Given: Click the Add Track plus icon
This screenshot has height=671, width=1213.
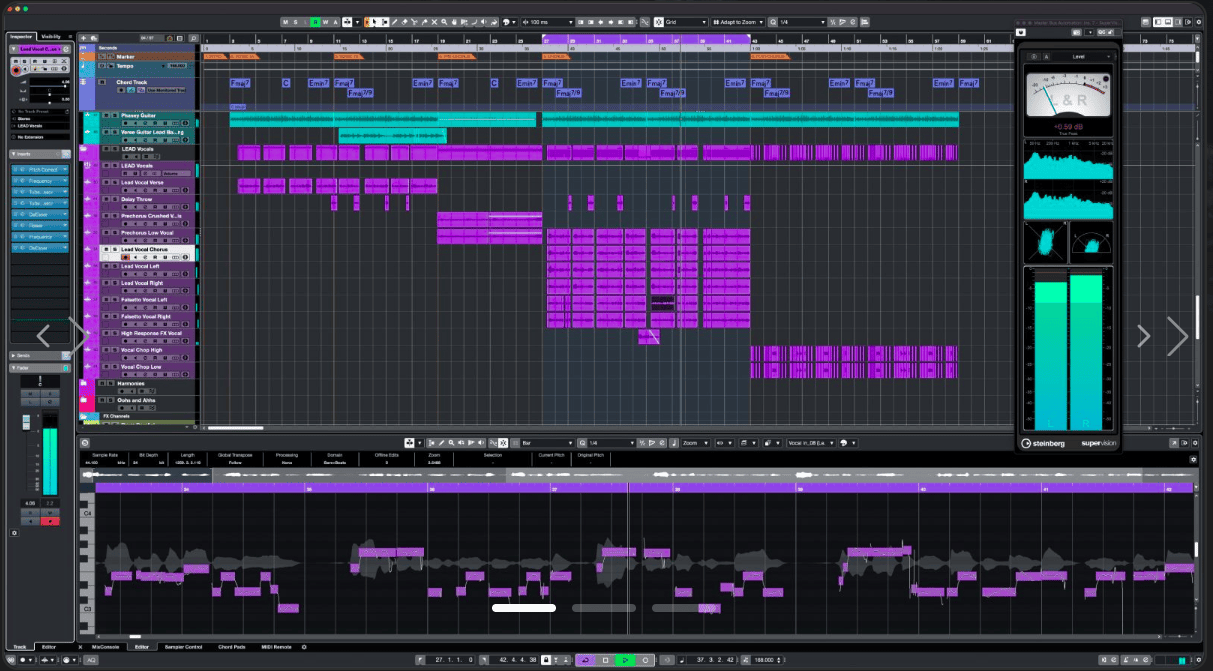Looking at the screenshot, I should pyautogui.click(x=84, y=38).
